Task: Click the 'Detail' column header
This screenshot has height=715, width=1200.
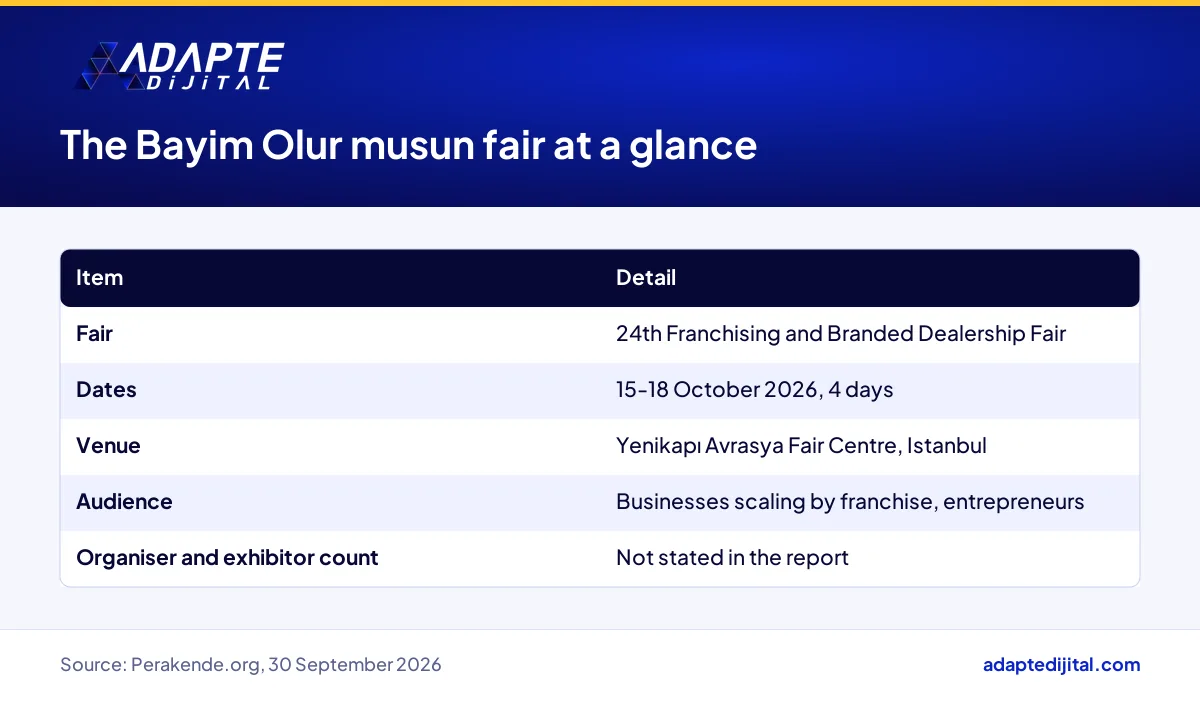Action: click(x=646, y=278)
